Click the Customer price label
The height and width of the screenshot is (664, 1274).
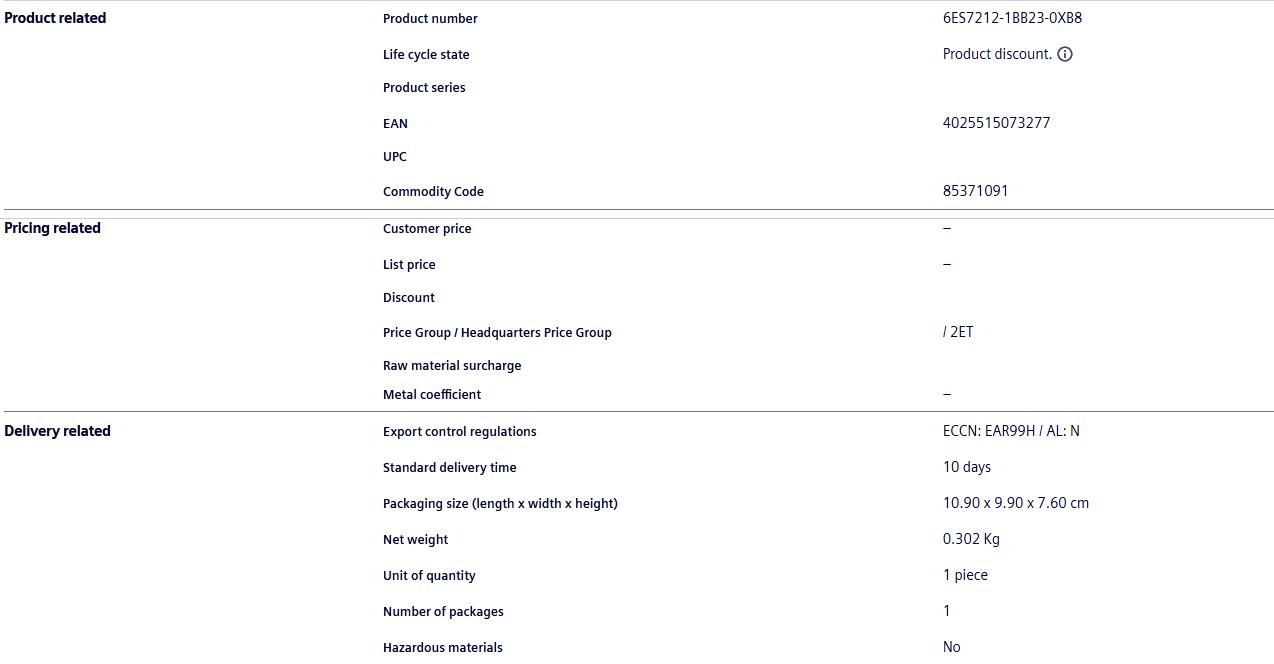click(x=427, y=229)
